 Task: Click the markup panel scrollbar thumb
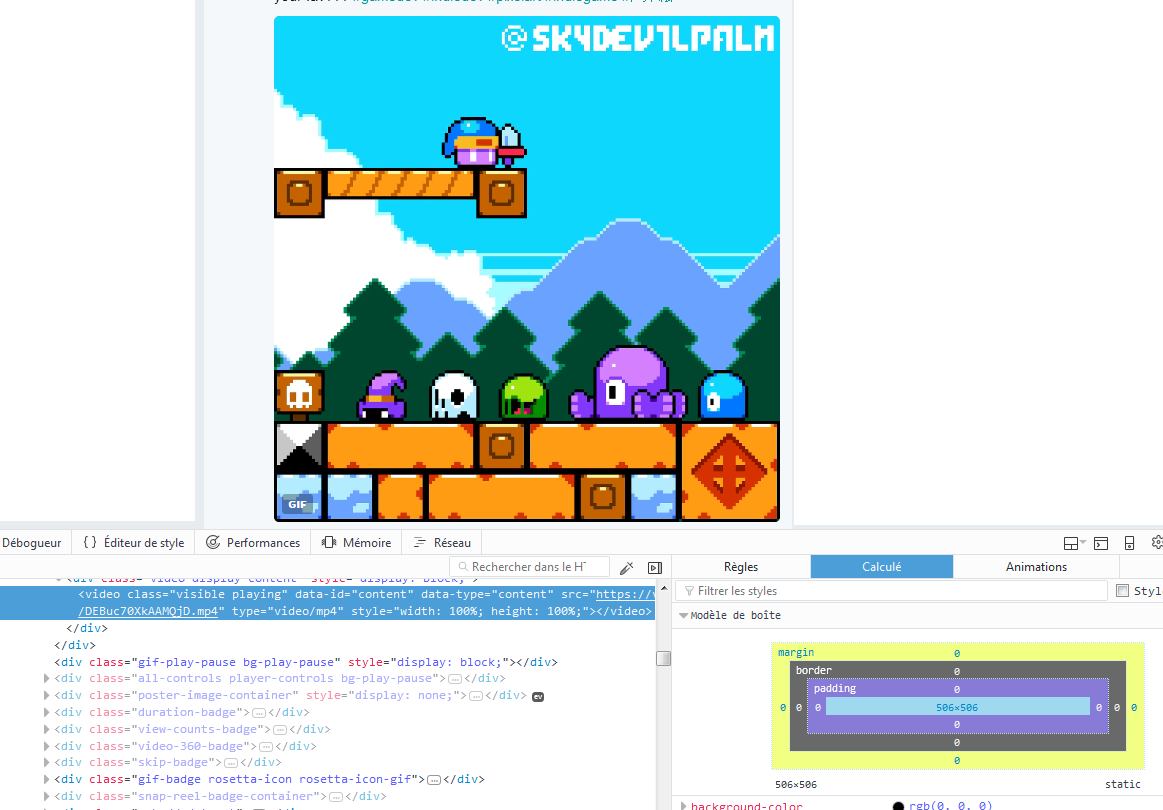click(x=664, y=659)
